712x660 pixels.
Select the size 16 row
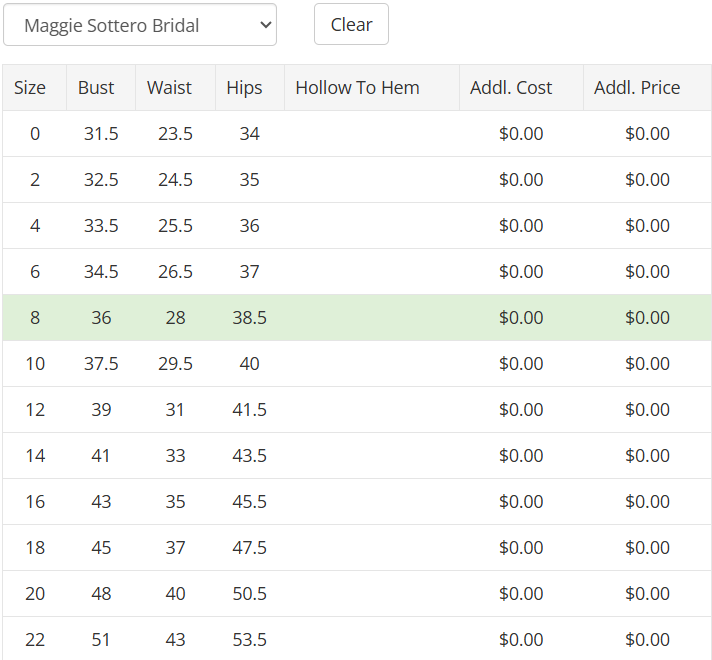click(x=35, y=502)
